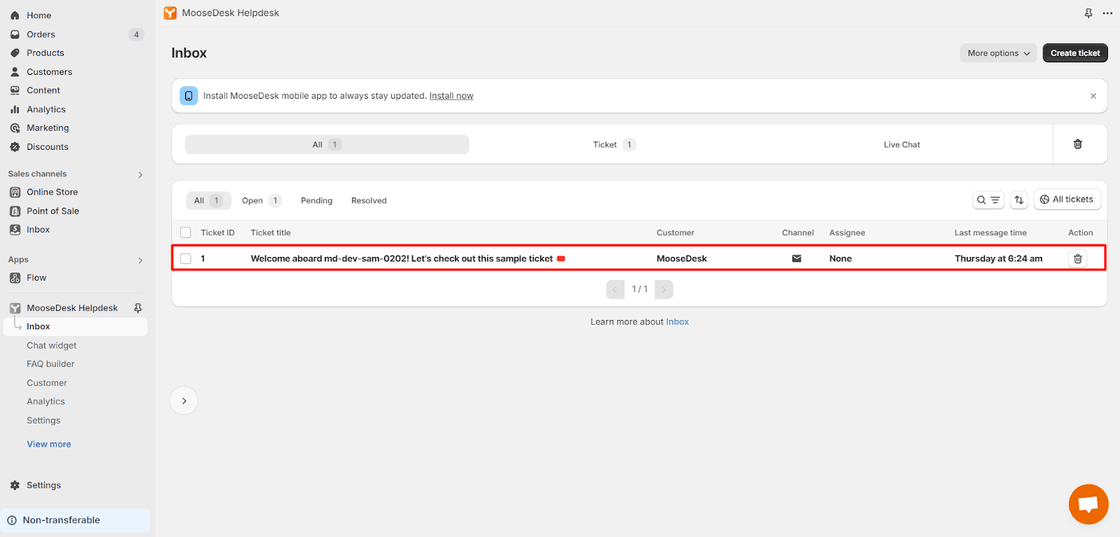Open the Discounts section
The height and width of the screenshot is (537, 1120).
pyautogui.click(x=47, y=146)
